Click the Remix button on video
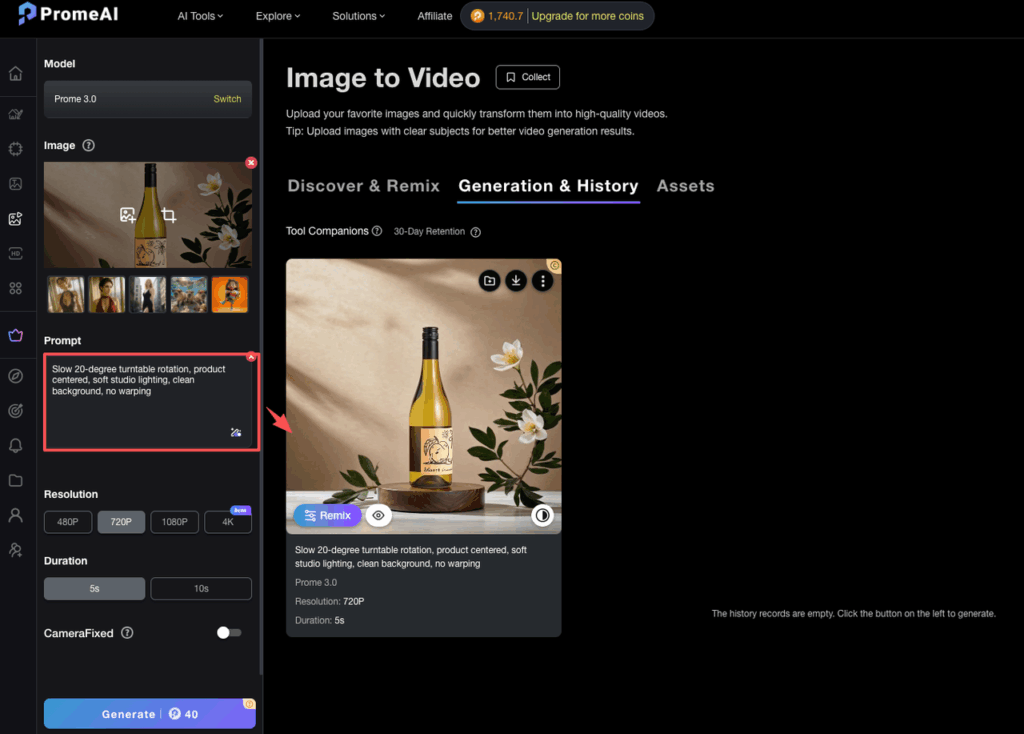The width and height of the screenshot is (1024, 734). [327, 515]
